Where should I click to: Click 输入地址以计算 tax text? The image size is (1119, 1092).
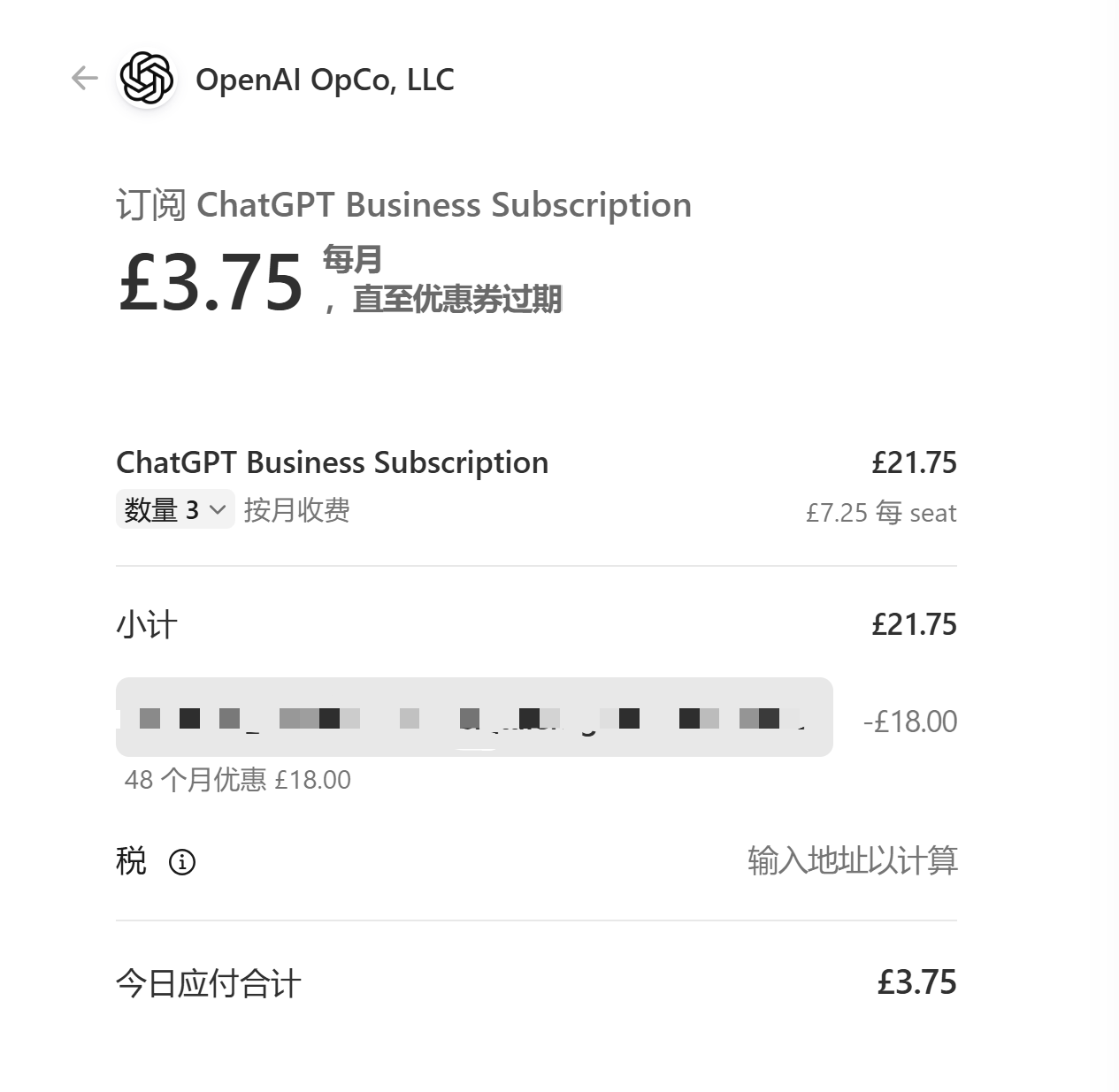853,860
